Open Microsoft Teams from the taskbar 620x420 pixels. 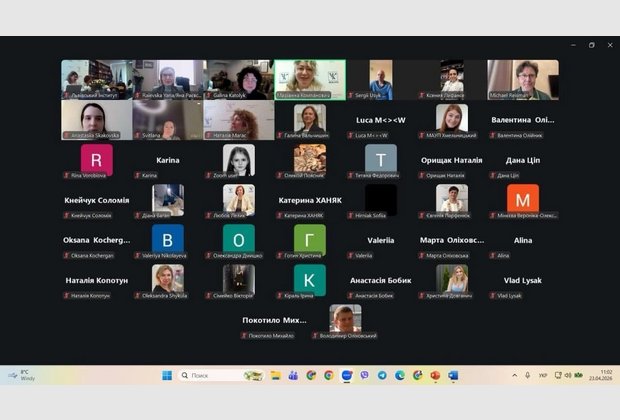(x=293, y=376)
